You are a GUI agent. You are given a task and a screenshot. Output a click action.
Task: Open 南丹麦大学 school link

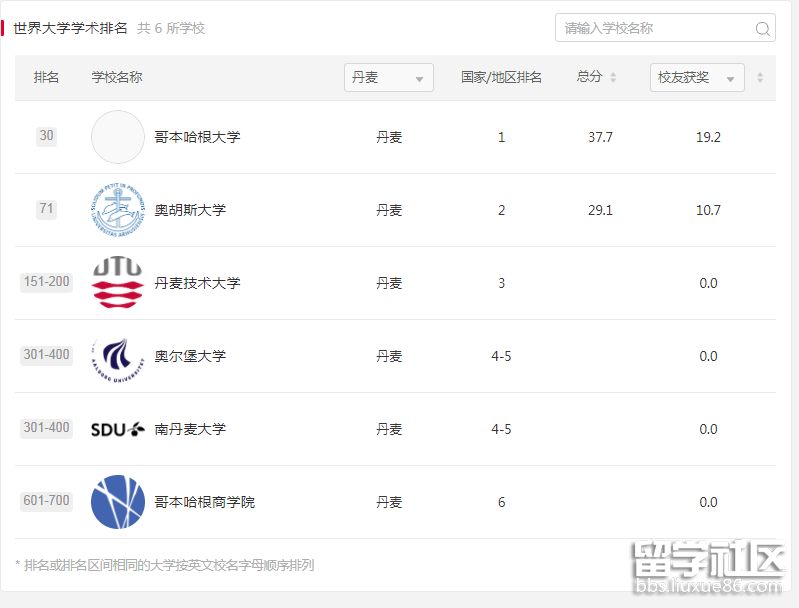coord(190,429)
